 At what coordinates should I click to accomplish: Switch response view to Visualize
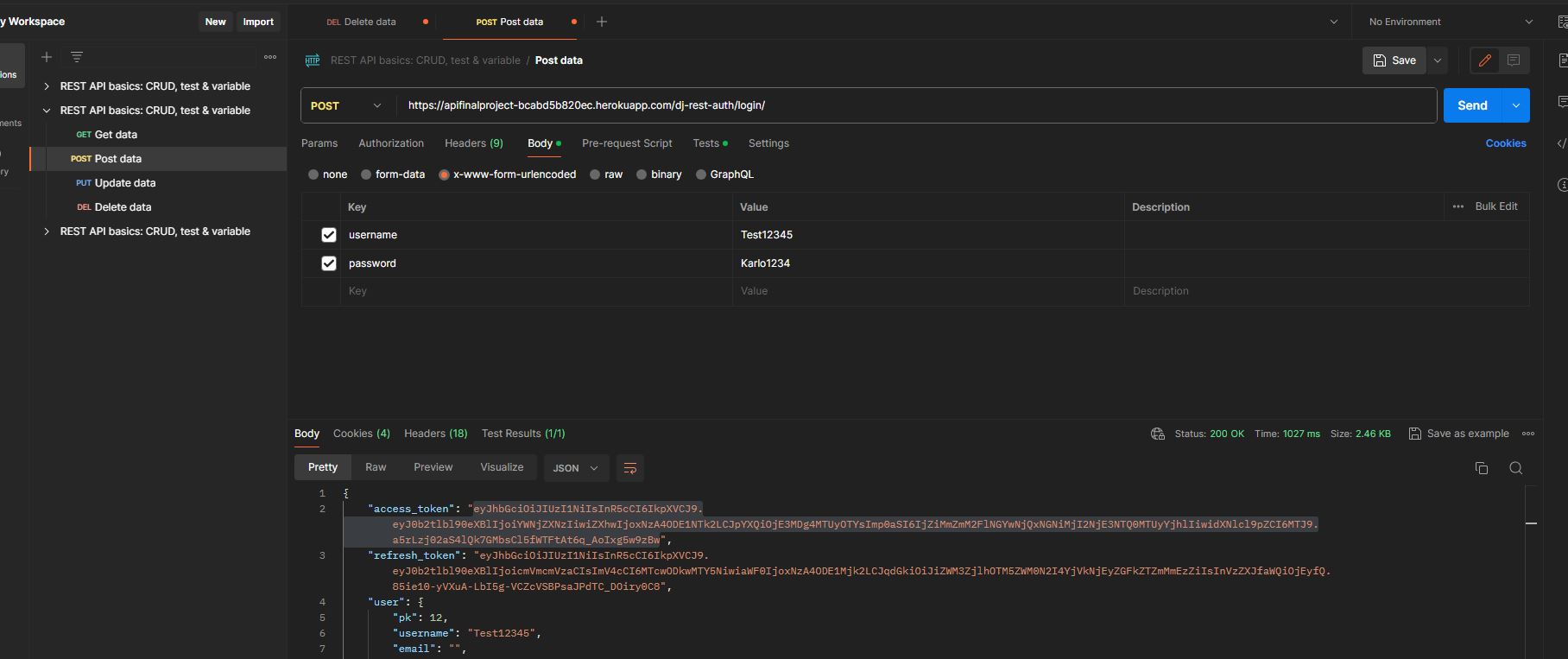pos(502,467)
